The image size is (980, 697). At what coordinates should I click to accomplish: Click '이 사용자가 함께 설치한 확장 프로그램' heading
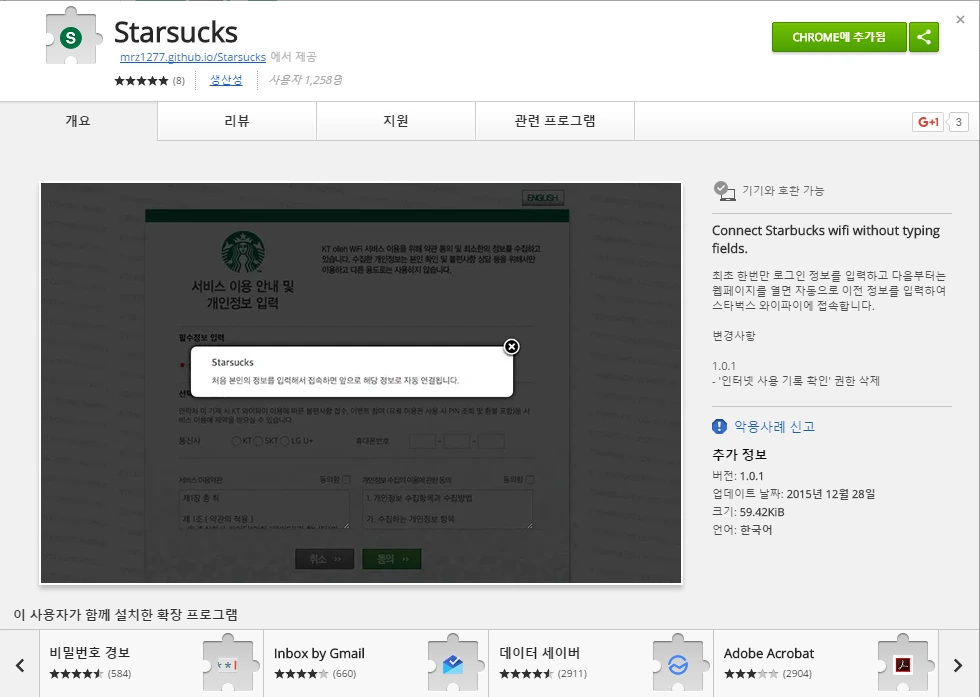tap(126, 614)
